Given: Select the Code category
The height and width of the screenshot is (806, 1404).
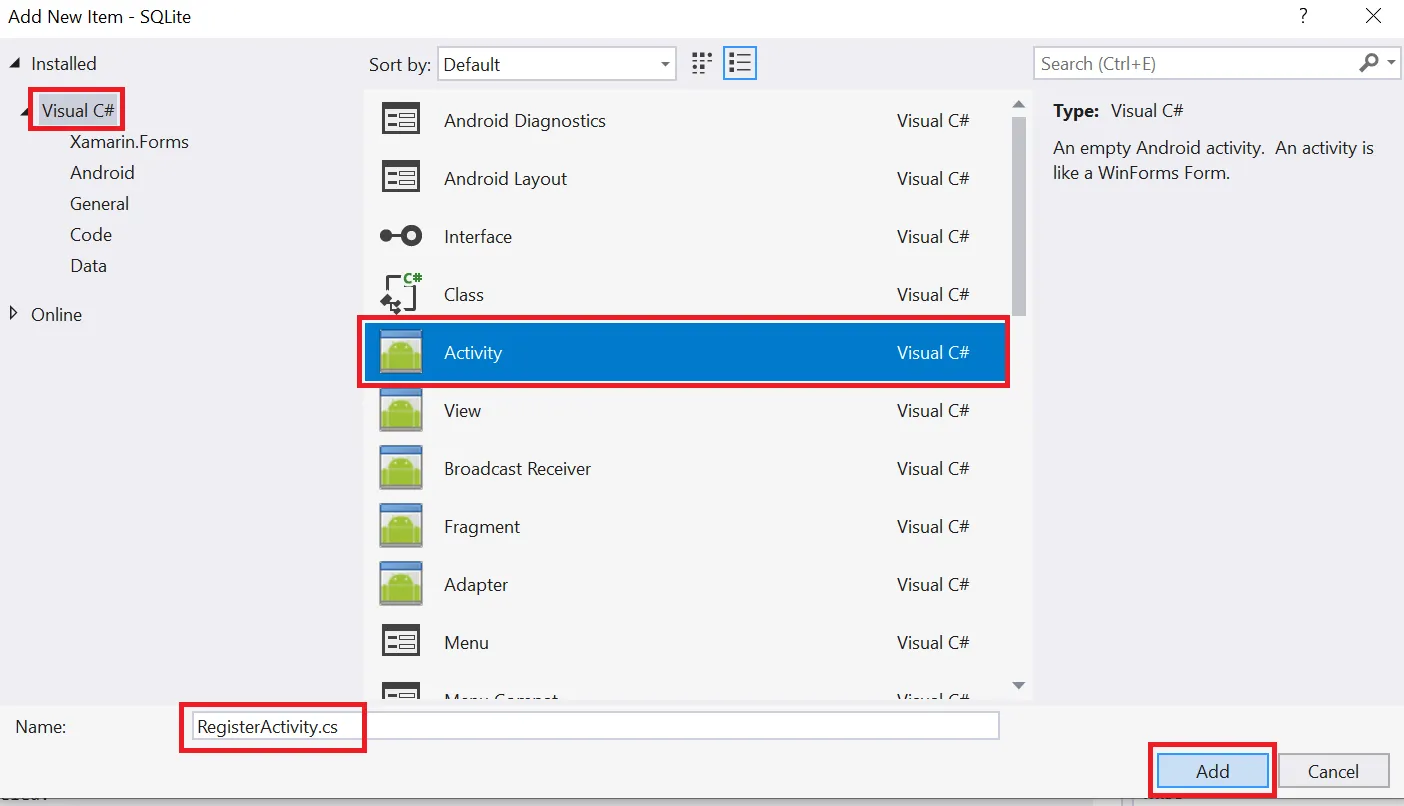Looking at the screenshot, I should click(x=91, y=235).
